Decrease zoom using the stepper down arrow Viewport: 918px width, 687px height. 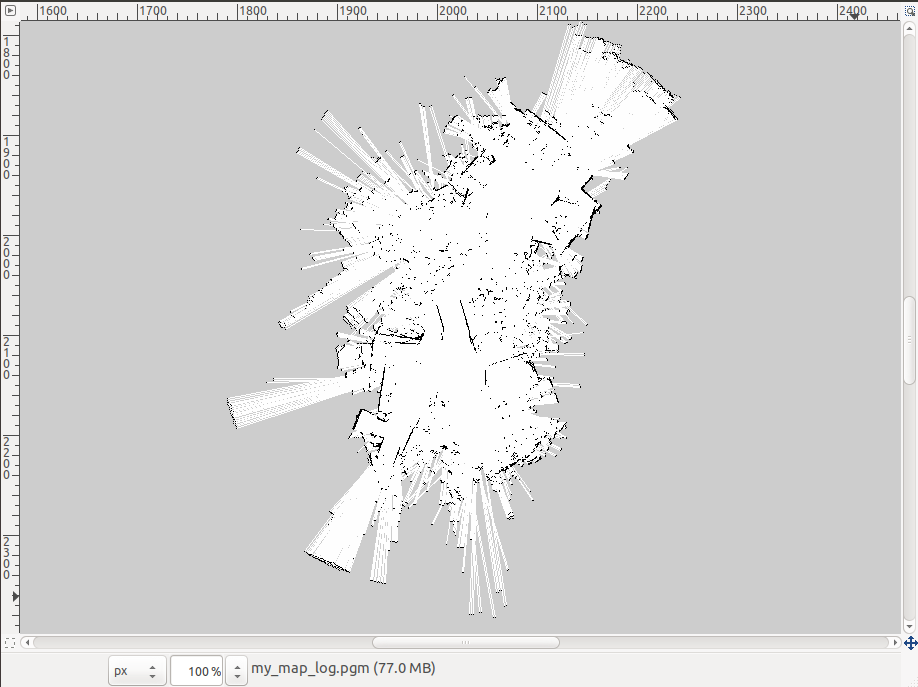tap(236, 677)
